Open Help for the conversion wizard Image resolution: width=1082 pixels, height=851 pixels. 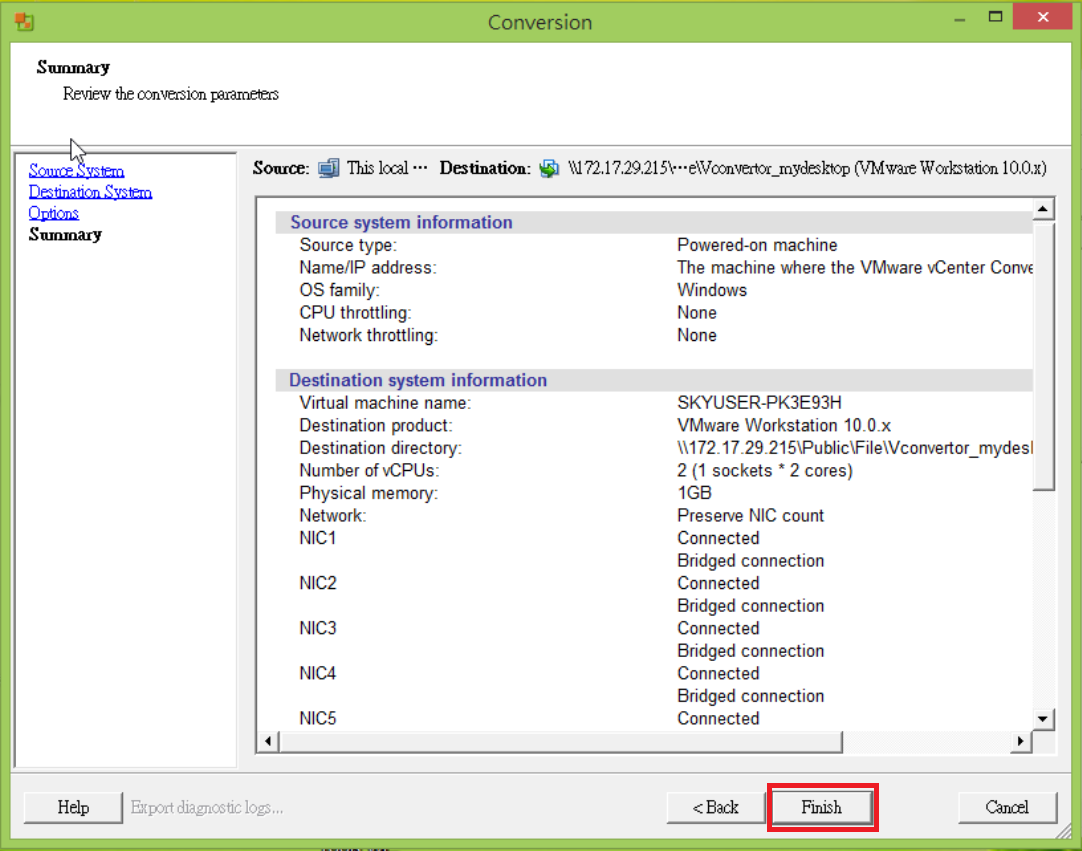click(x=73, y=807)
